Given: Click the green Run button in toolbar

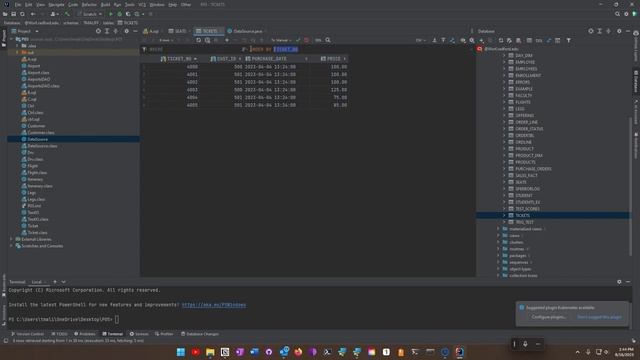Looking at the screenshot, I should [111, 14].
